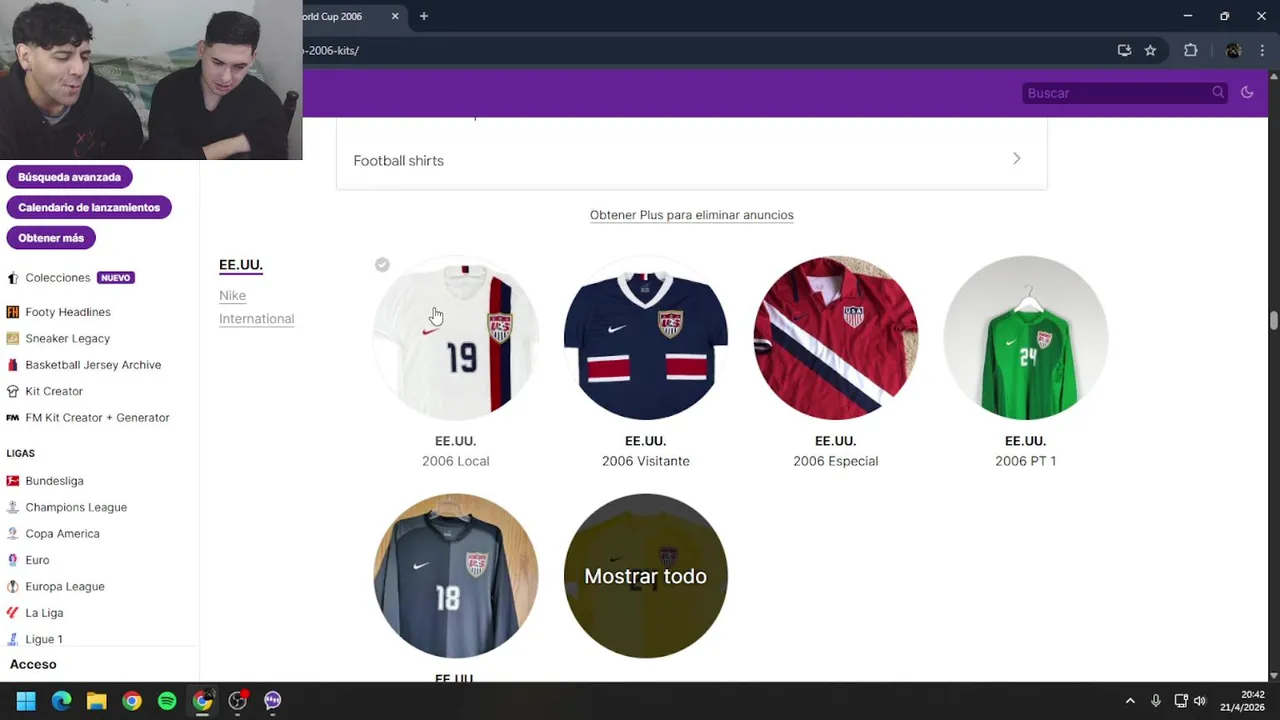1280x720 pixels.
Task: Open Sneaker Legacy link
Action: coord(68,338)
